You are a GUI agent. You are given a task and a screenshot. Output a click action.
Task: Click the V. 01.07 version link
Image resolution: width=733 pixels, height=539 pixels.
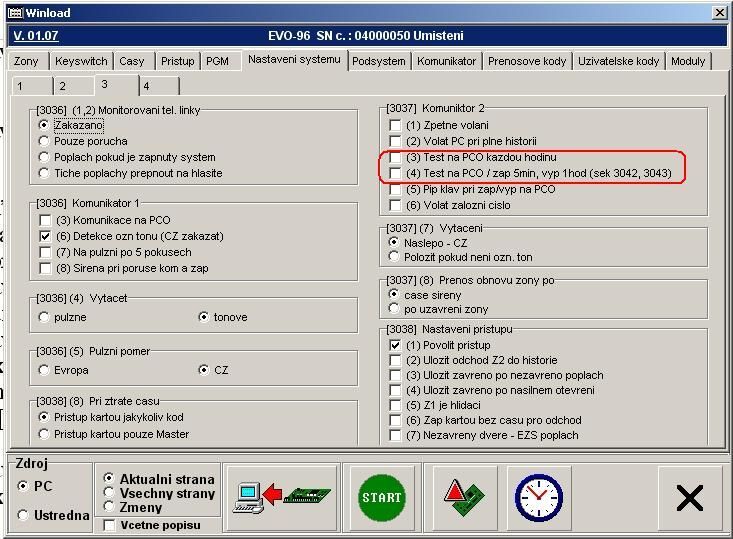click(x=36, y=36)
